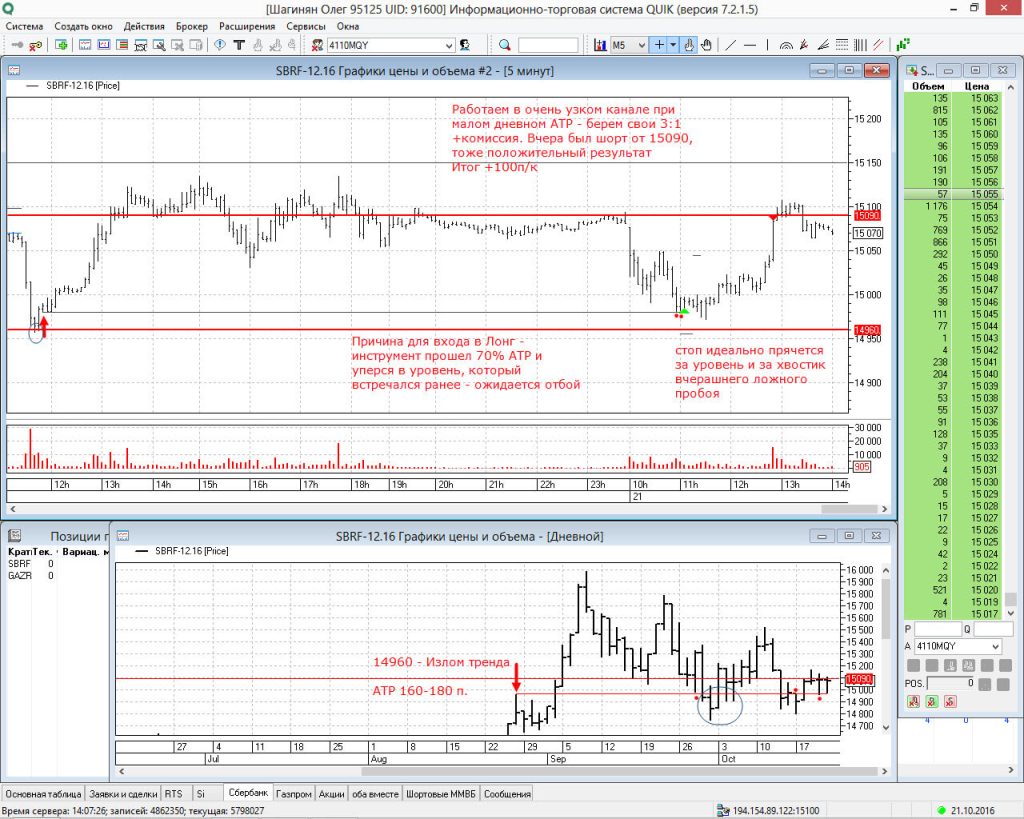
Task: Select the GAZR row in positions table
Action: point(31,575)
